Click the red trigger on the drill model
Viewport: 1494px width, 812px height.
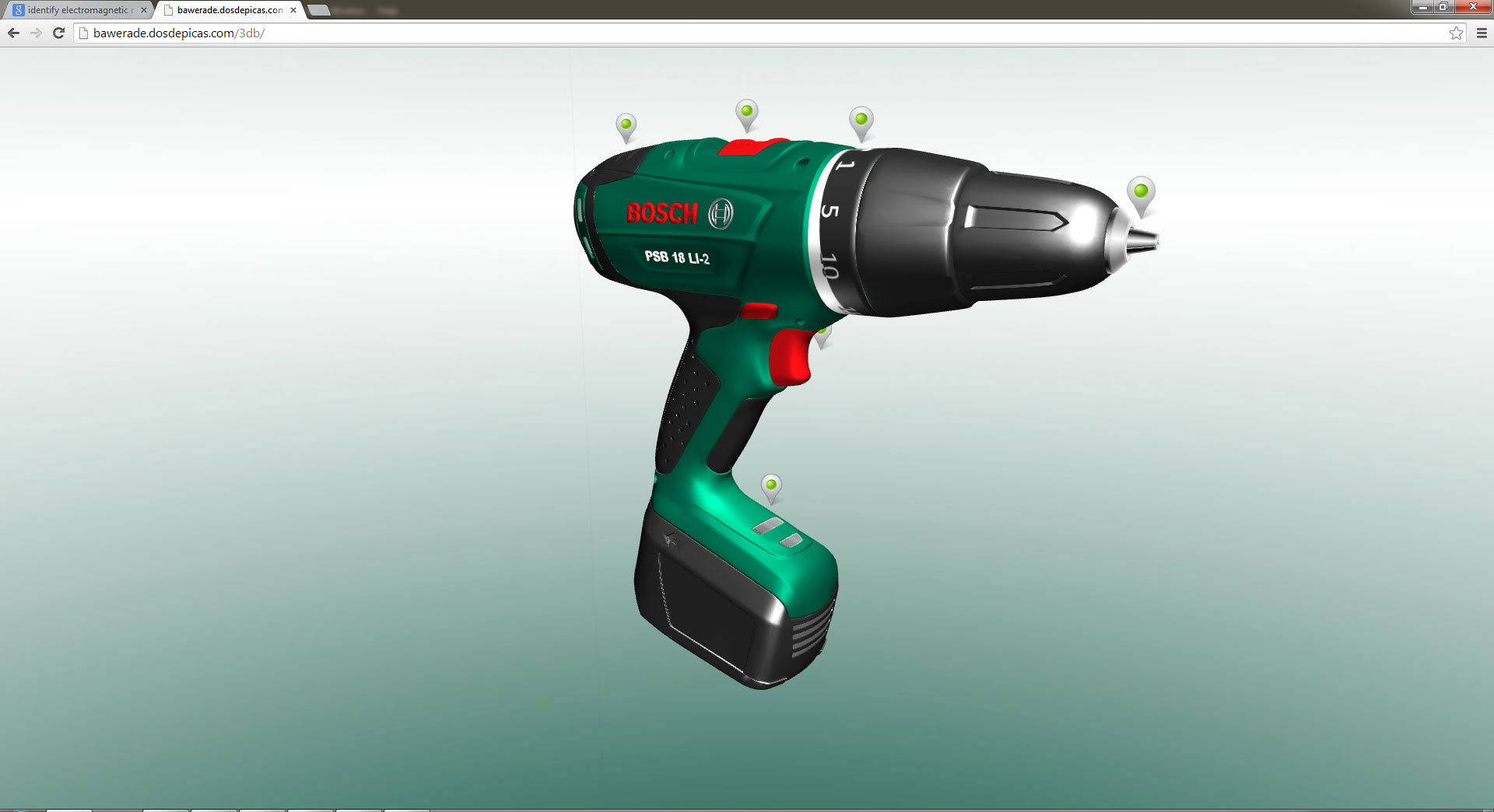[x=789, y=358]
